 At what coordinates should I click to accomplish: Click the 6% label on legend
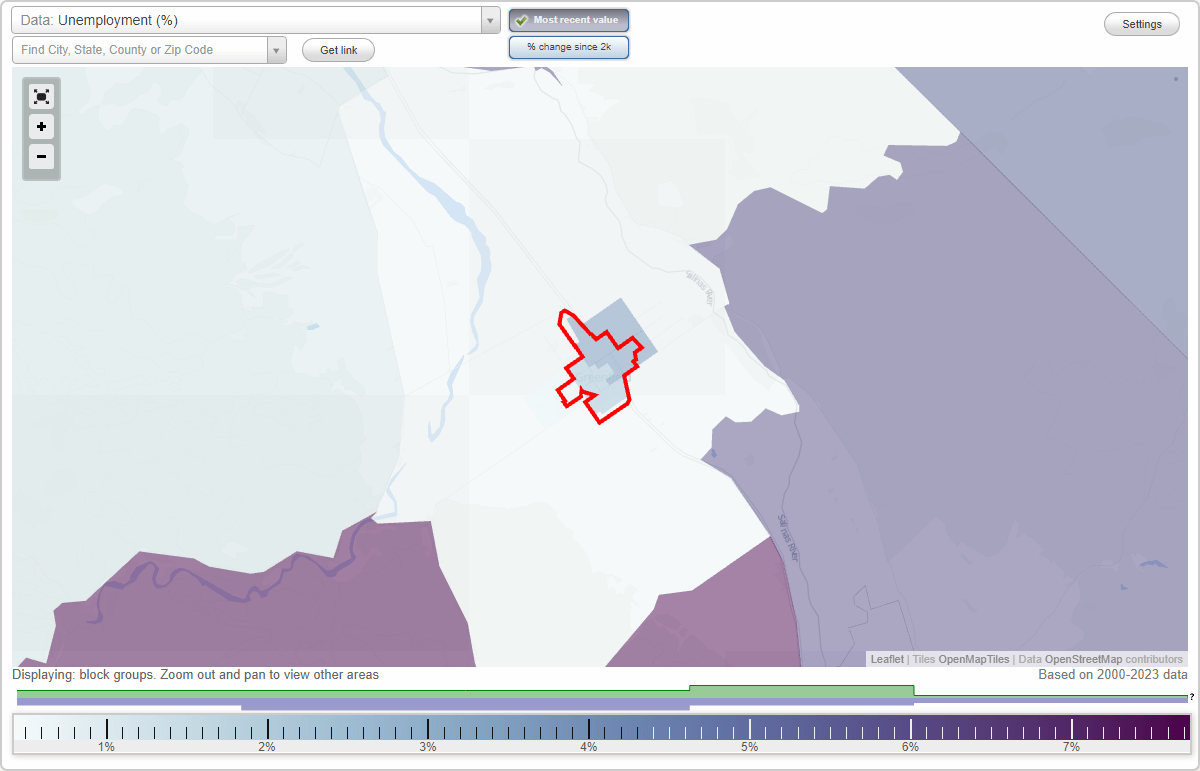point(910,747)
